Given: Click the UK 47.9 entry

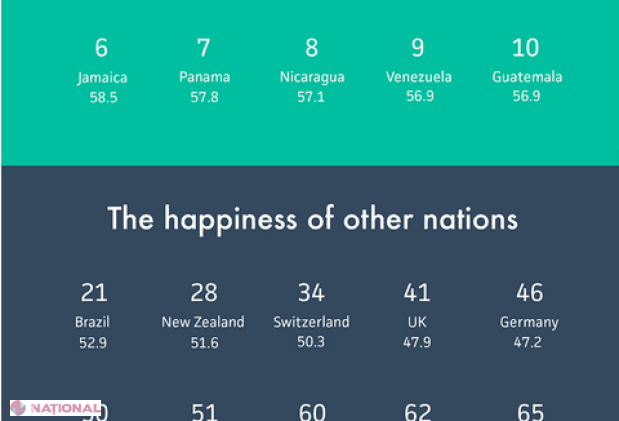Looking at the screenshot, I should pos(417,316).
